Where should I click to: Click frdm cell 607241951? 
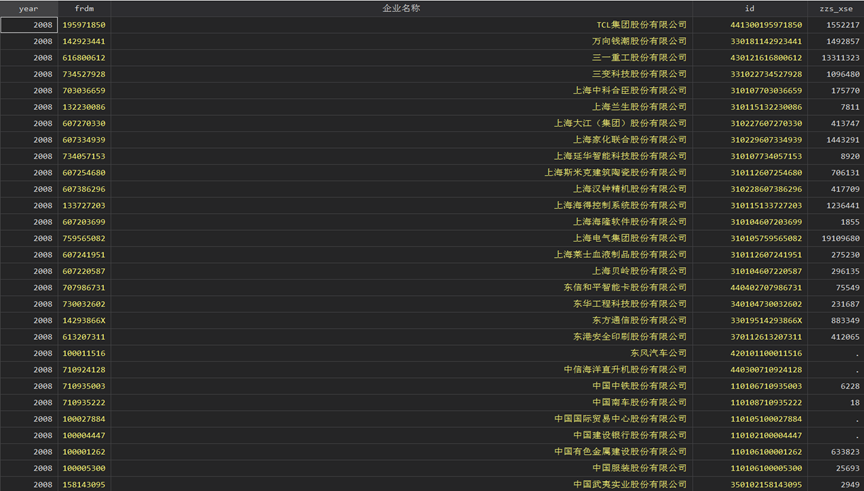tap(84, 255)
